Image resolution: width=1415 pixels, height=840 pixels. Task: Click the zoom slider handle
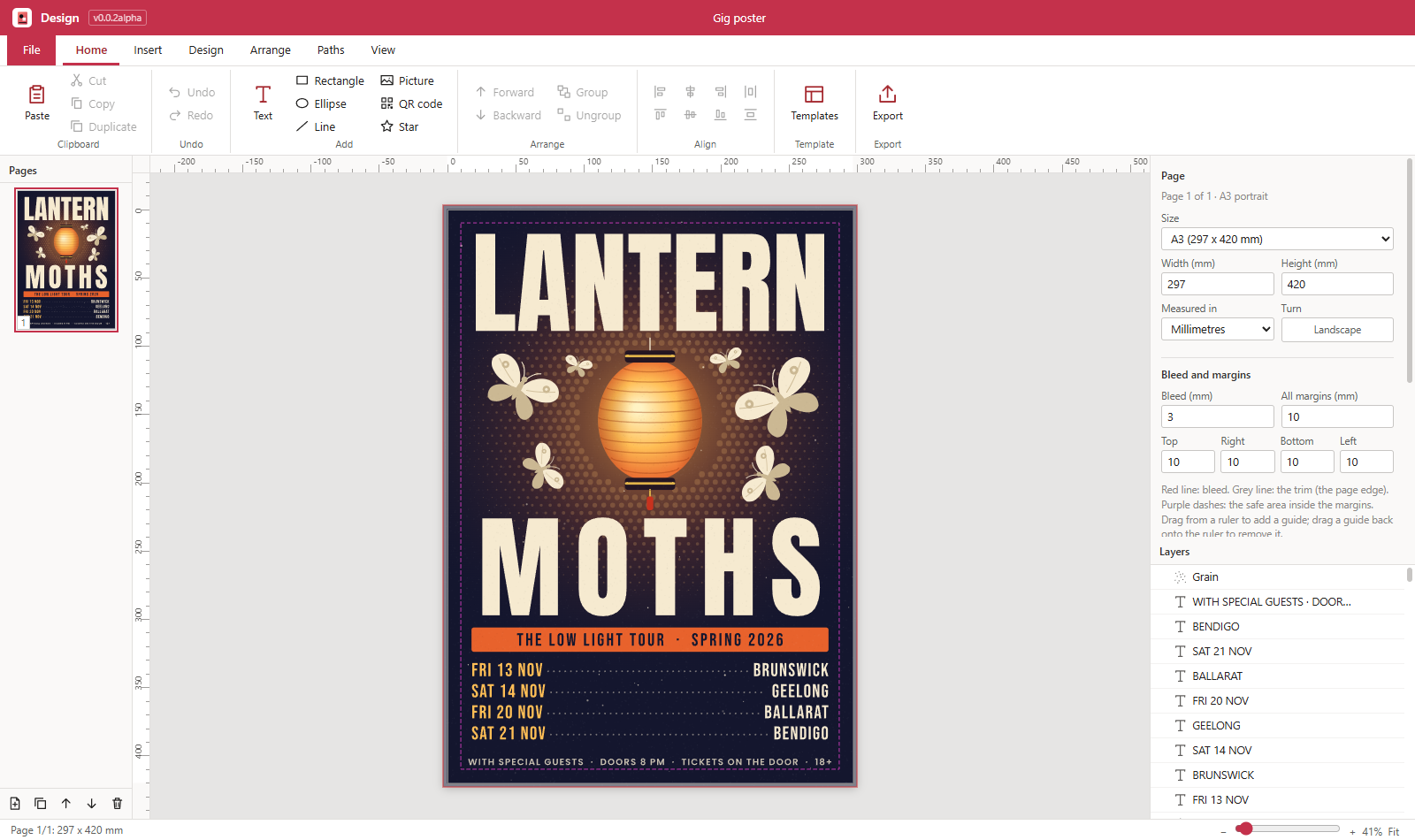[1245, 829]
